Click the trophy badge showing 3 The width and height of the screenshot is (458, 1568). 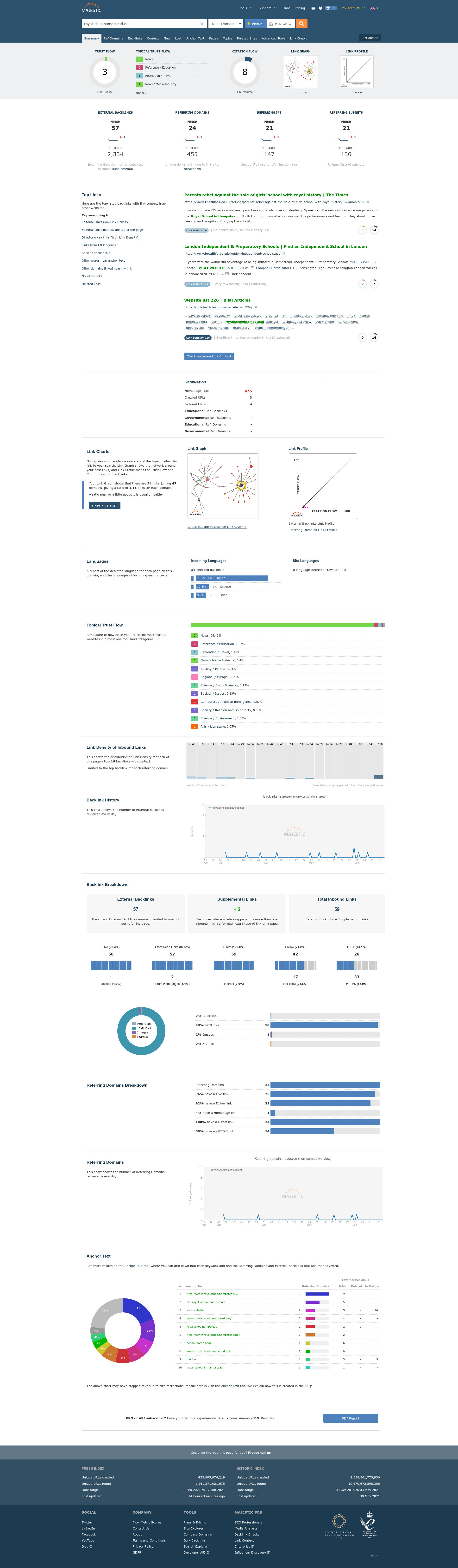pos(330,8)
